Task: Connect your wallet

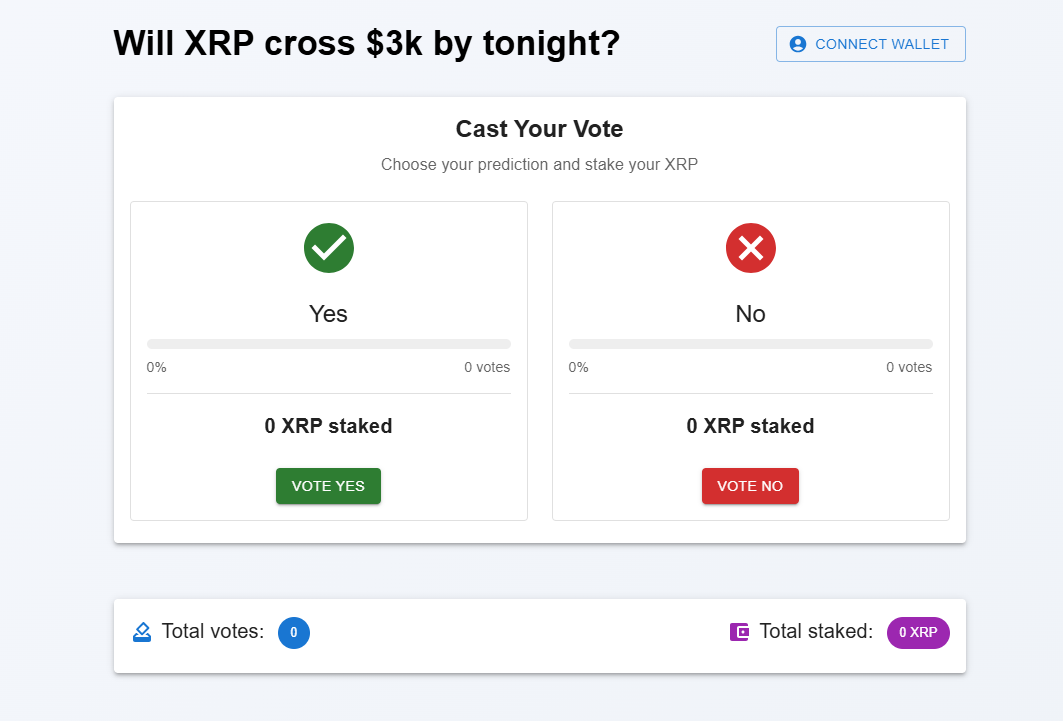Action: coord(870,44)
